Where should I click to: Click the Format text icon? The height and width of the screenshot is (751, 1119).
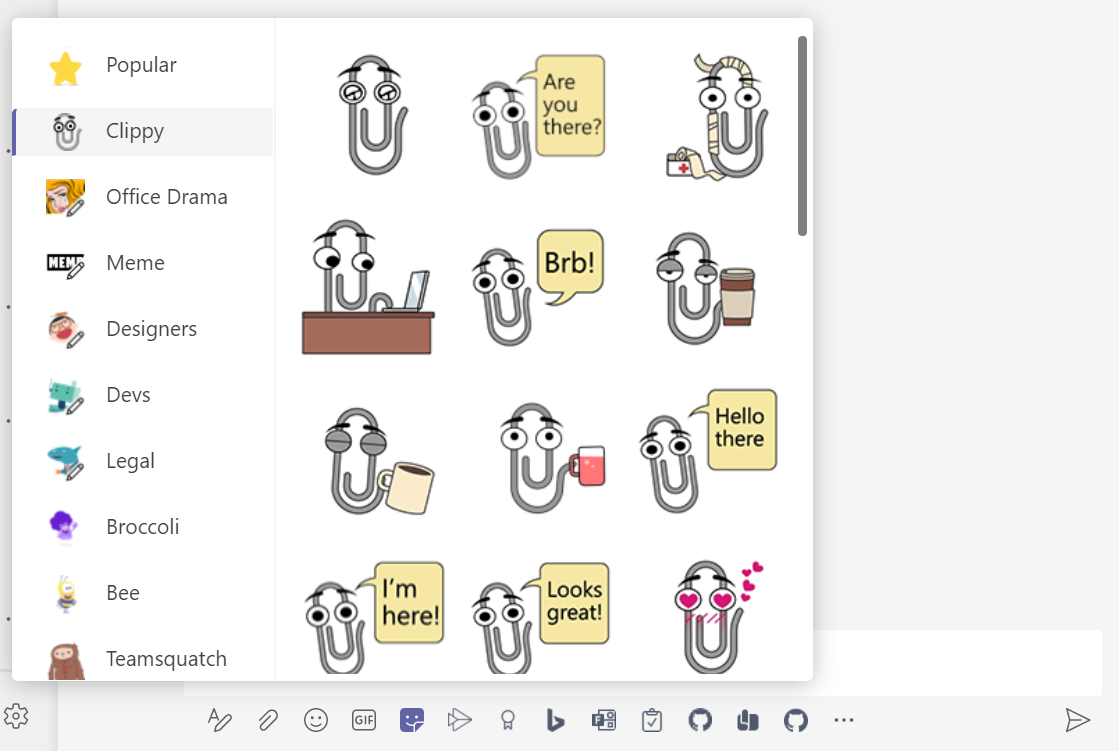pos(219,719)
